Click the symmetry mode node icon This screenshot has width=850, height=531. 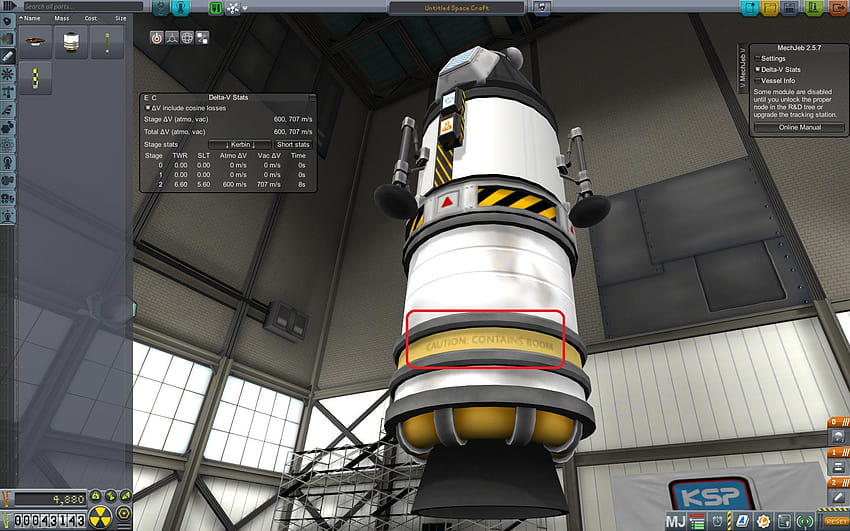(x=234, y=8)
